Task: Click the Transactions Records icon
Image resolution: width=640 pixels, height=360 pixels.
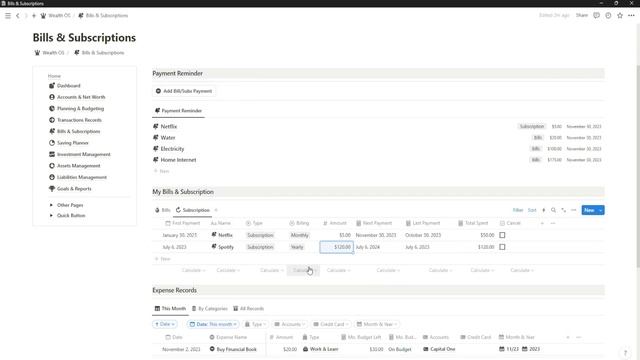Action: tap(52, 120)
